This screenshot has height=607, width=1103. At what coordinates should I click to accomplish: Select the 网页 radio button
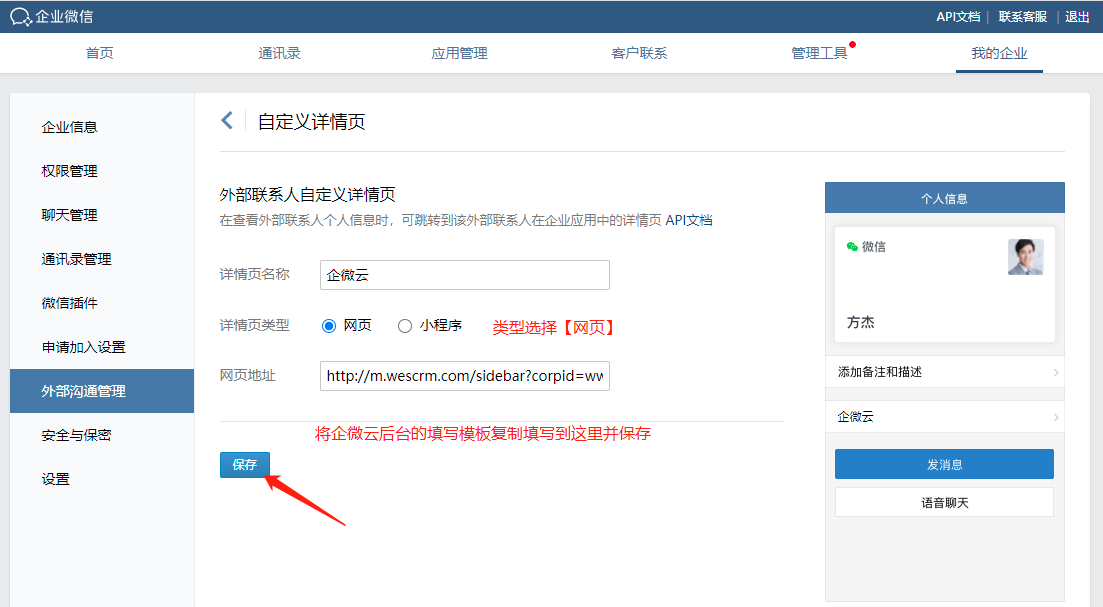[329, 326]
